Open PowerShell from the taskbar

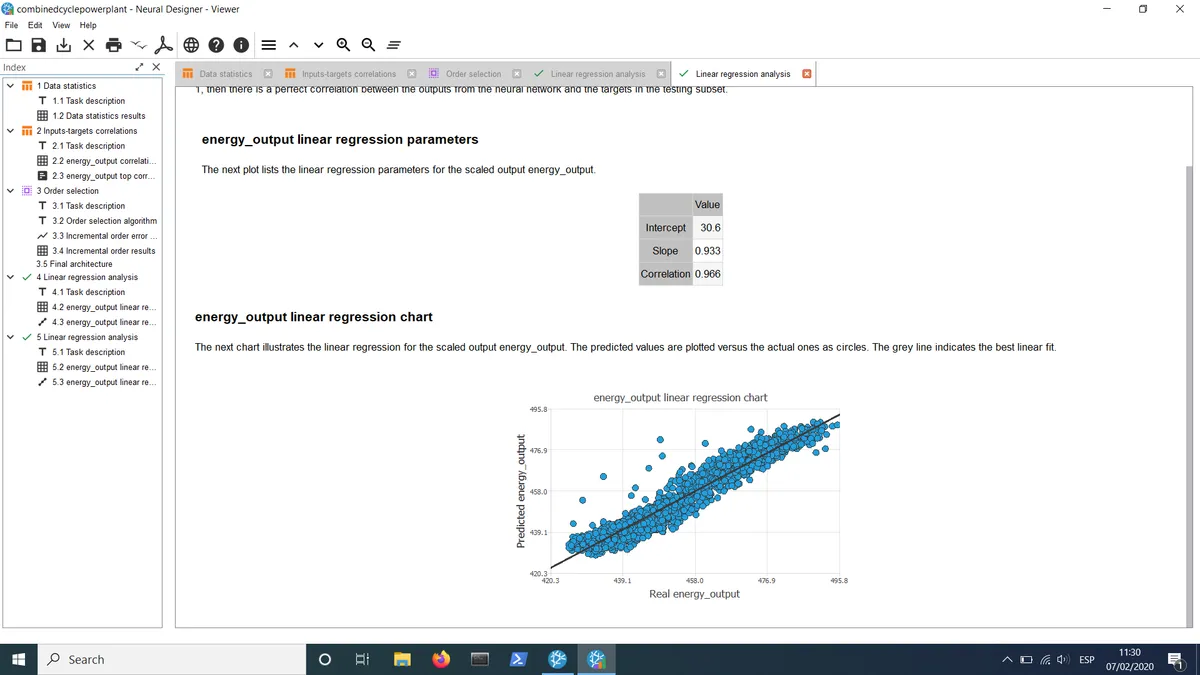pos(519,659)
